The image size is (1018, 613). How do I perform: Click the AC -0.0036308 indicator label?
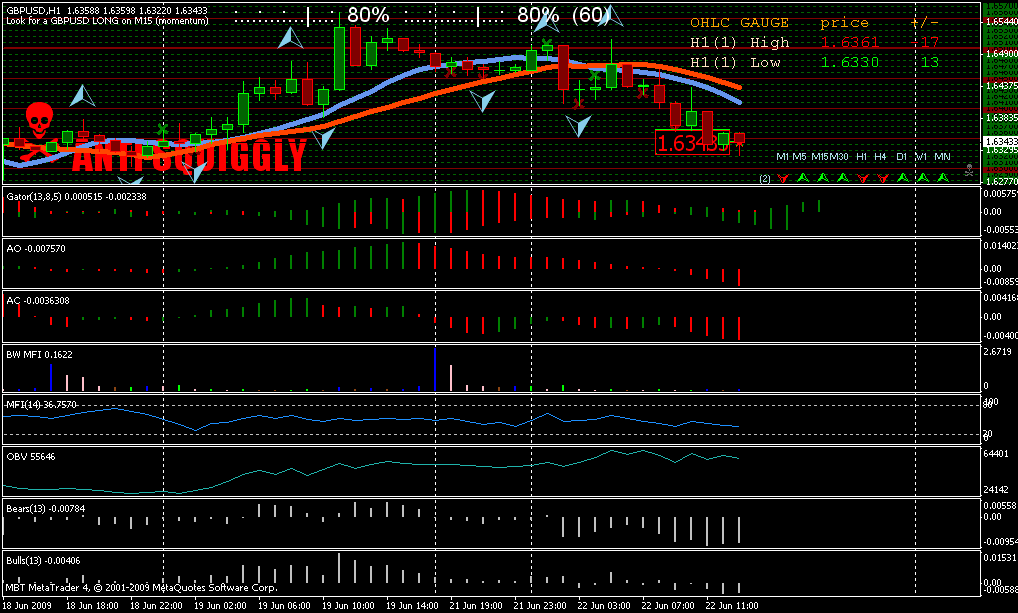38,301
